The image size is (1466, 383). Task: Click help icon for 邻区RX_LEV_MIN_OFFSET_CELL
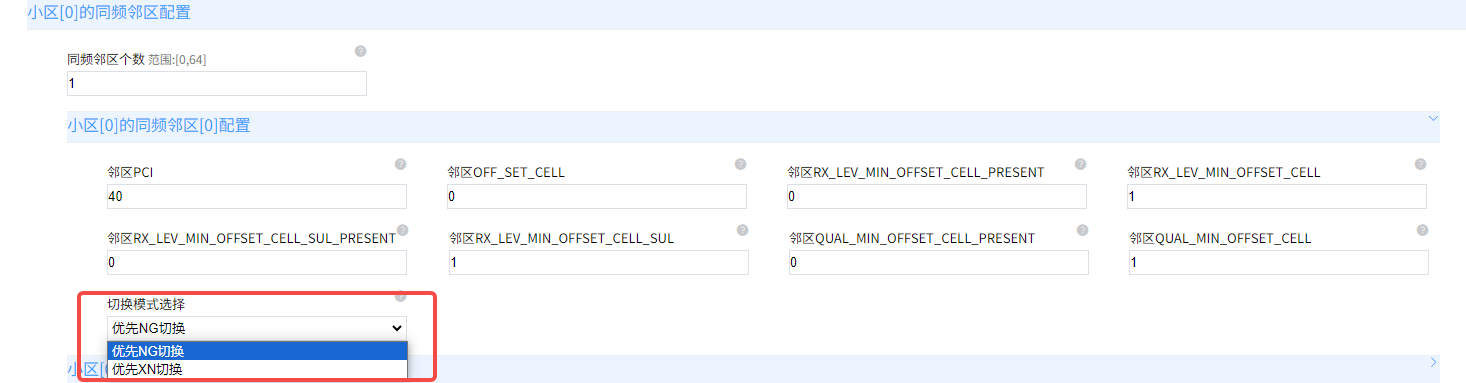1420,164
